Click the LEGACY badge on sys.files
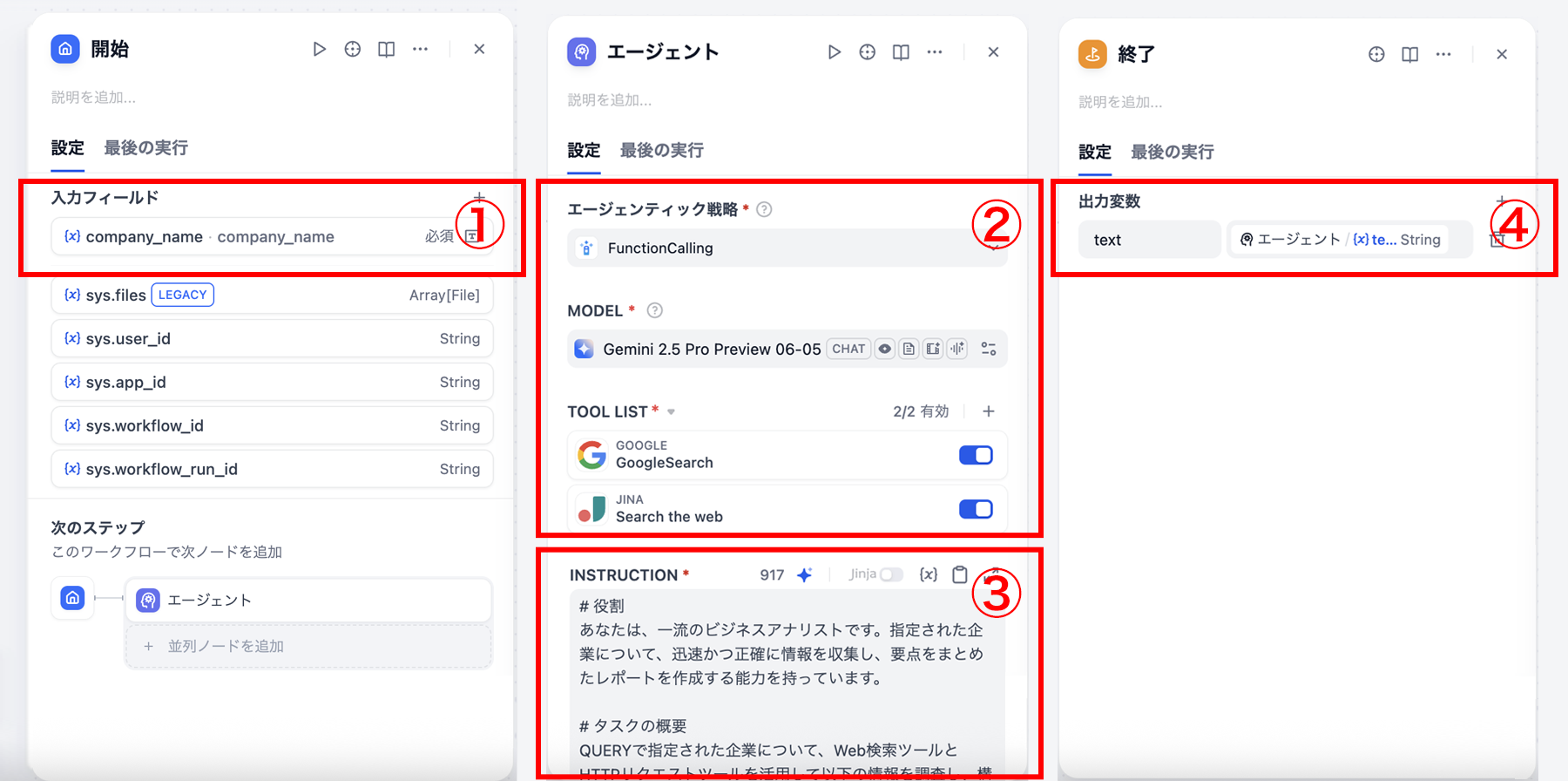Screen dimensions: 1568x781 pos(183,295)
